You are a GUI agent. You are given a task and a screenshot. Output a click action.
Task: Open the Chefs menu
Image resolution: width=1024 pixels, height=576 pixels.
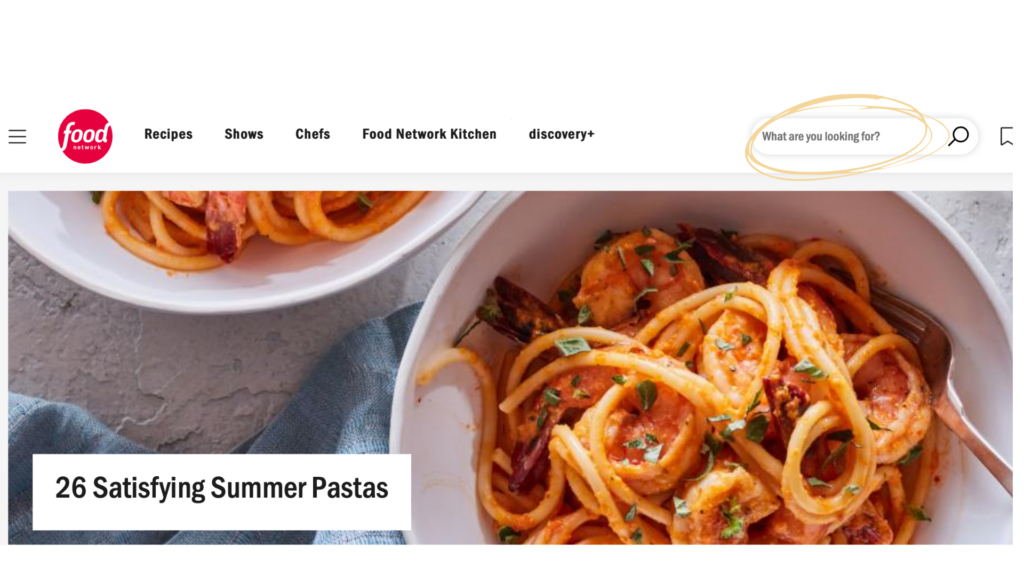[313, 134]
